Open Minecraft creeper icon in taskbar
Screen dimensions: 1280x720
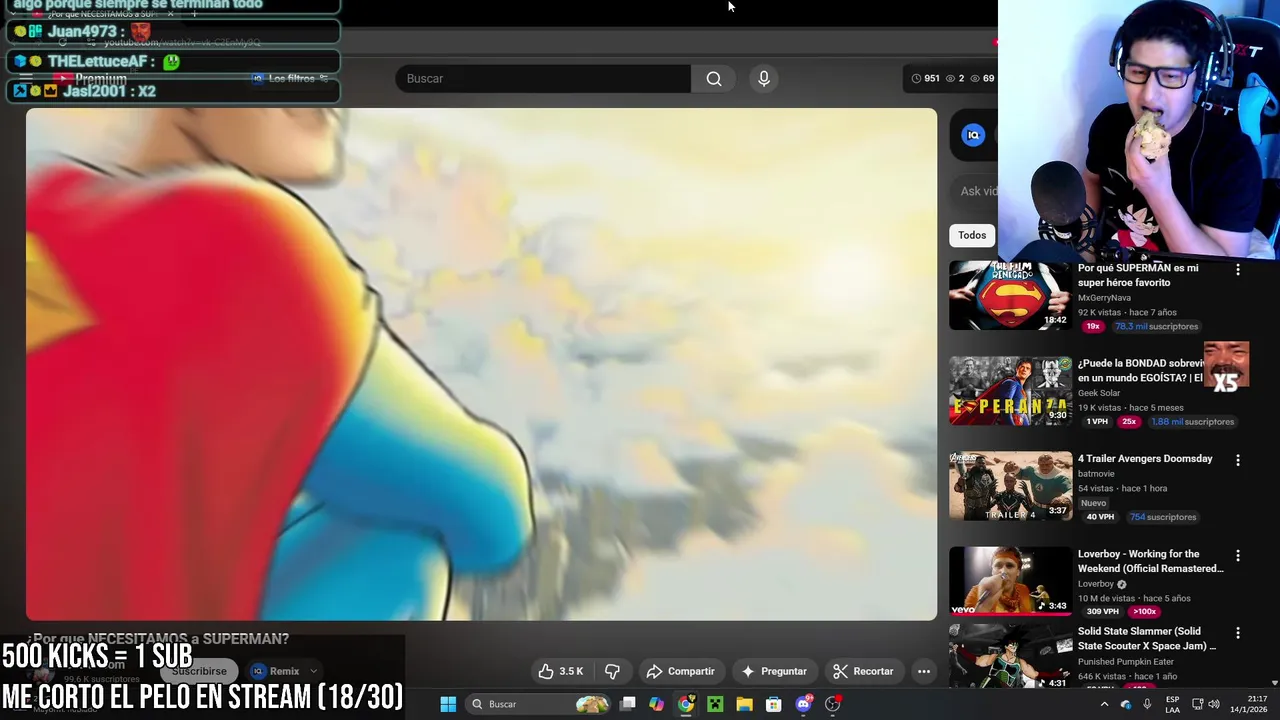(715, 704)
